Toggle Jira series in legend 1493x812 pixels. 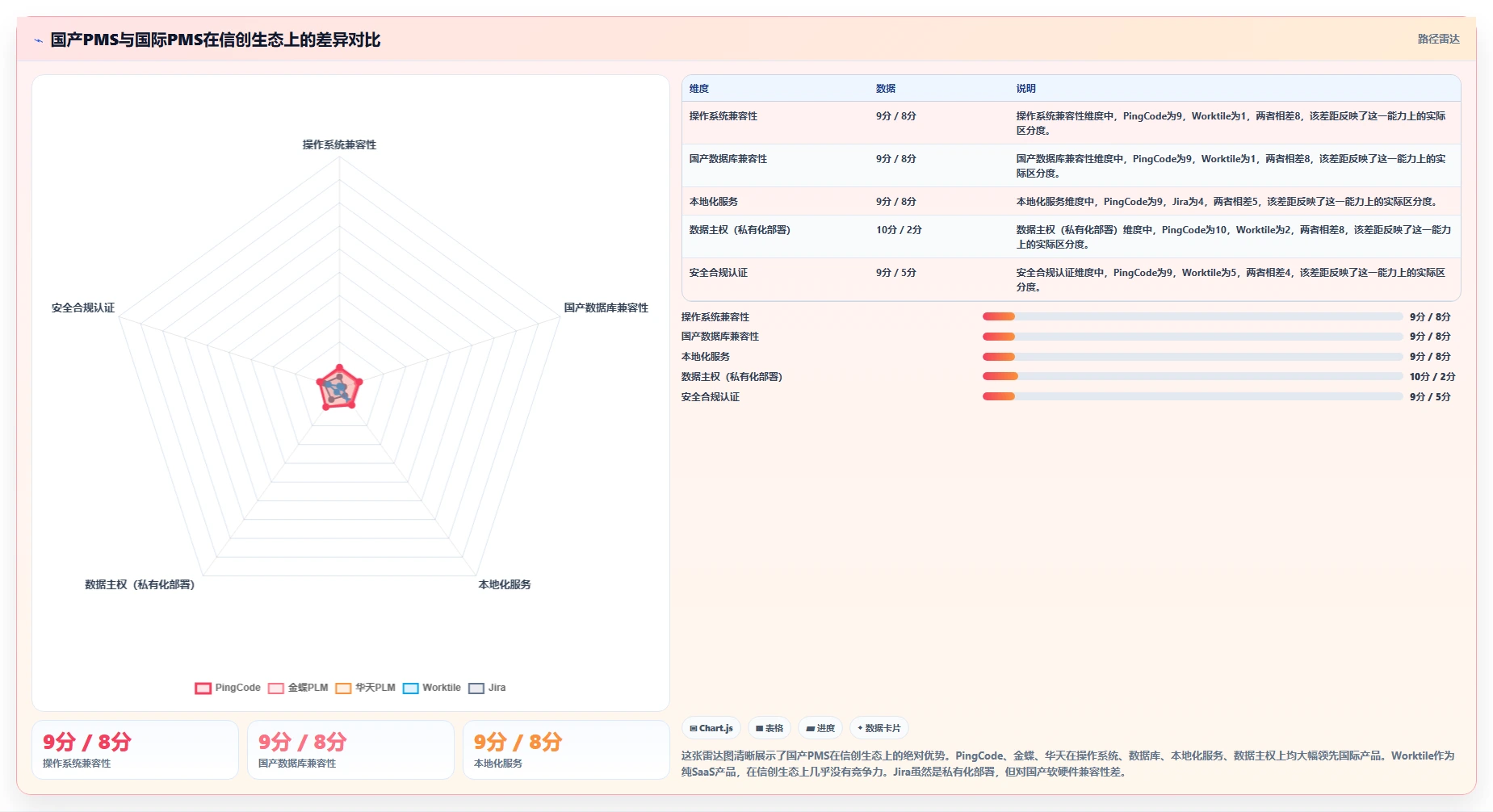[487, 688]
